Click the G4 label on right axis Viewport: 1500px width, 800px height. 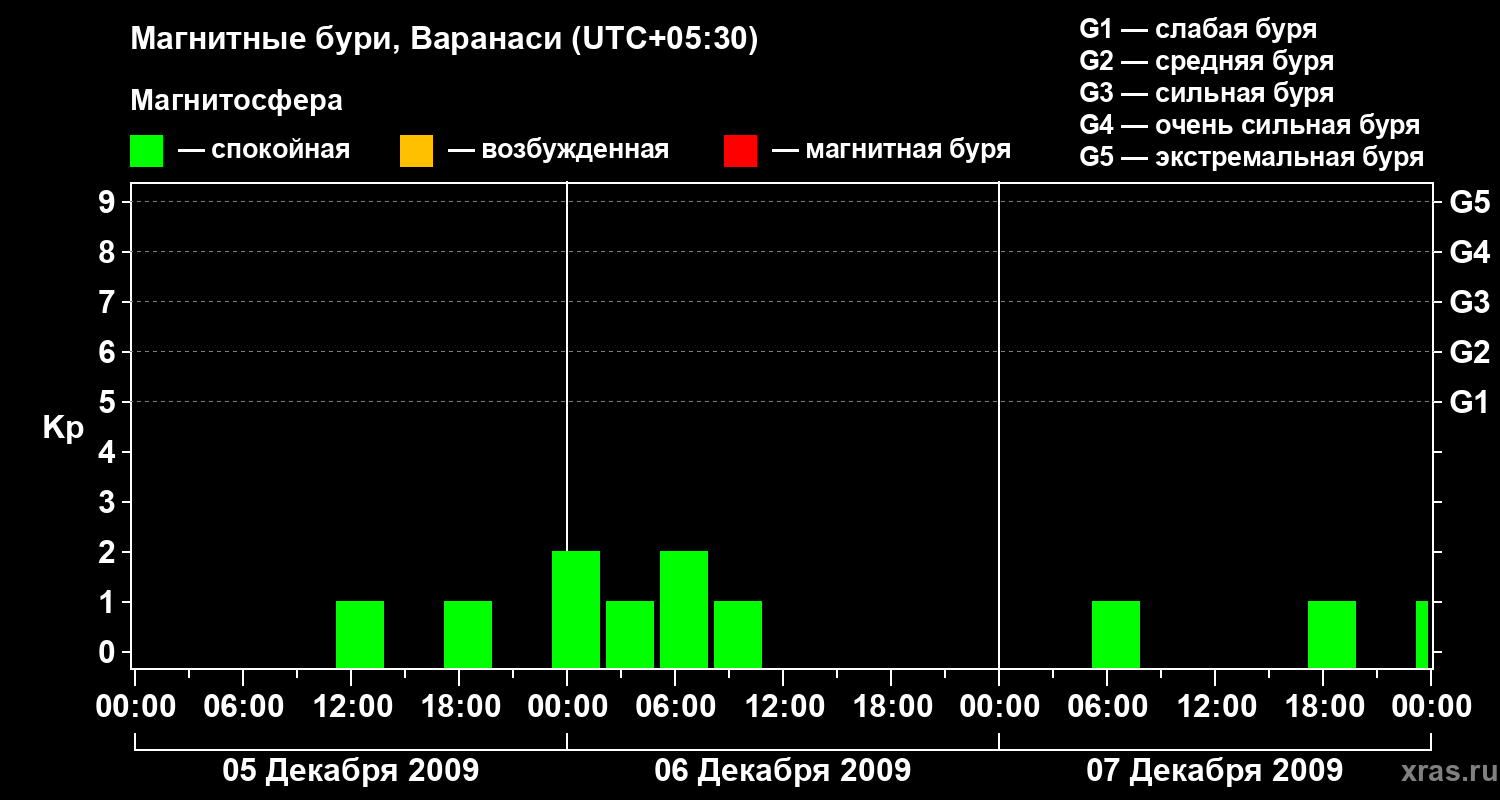click(x=1469, y=252)
